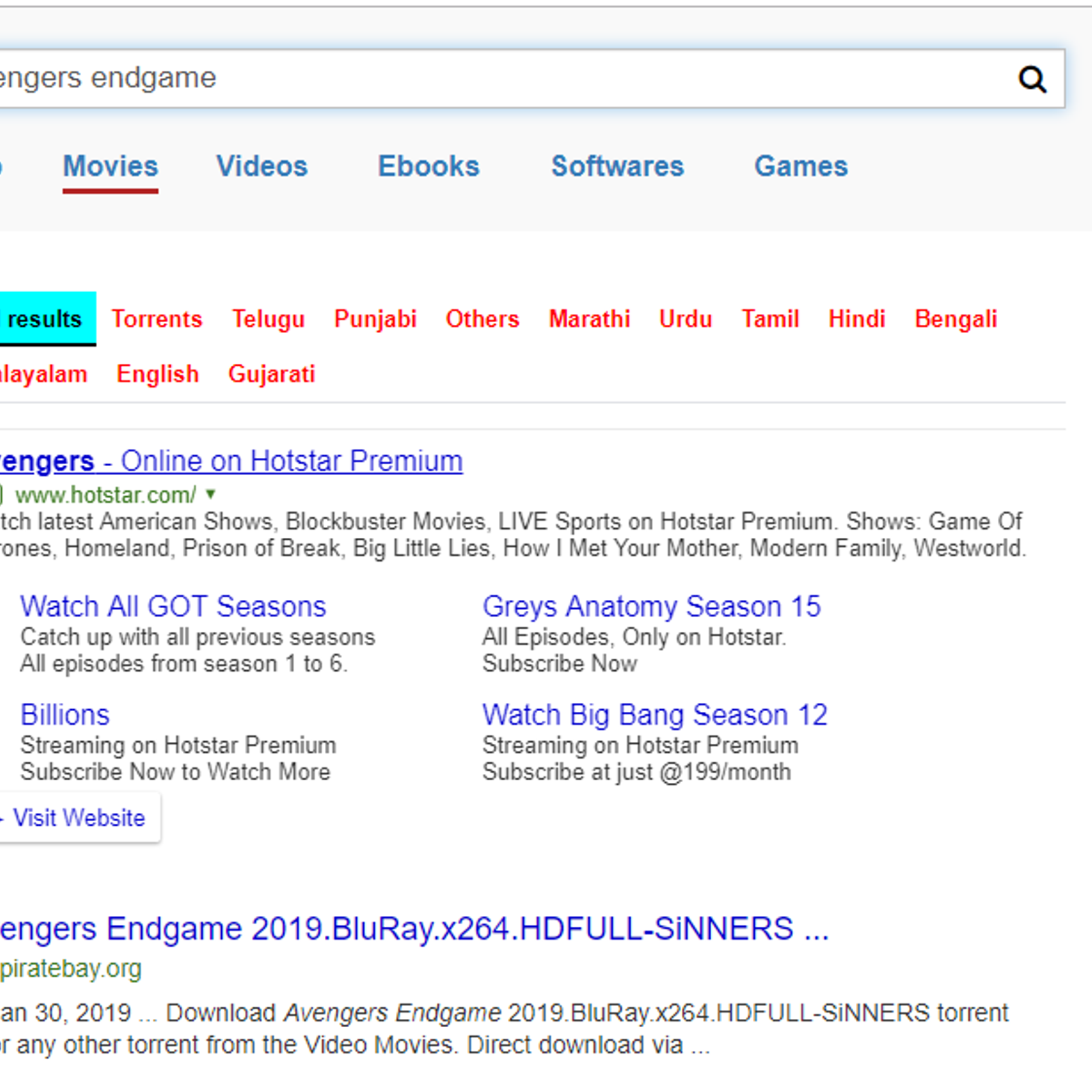This screenshot has width=1092, height=1092.
Task: Choose the Others filter
Action: click(x=483, y=319)
